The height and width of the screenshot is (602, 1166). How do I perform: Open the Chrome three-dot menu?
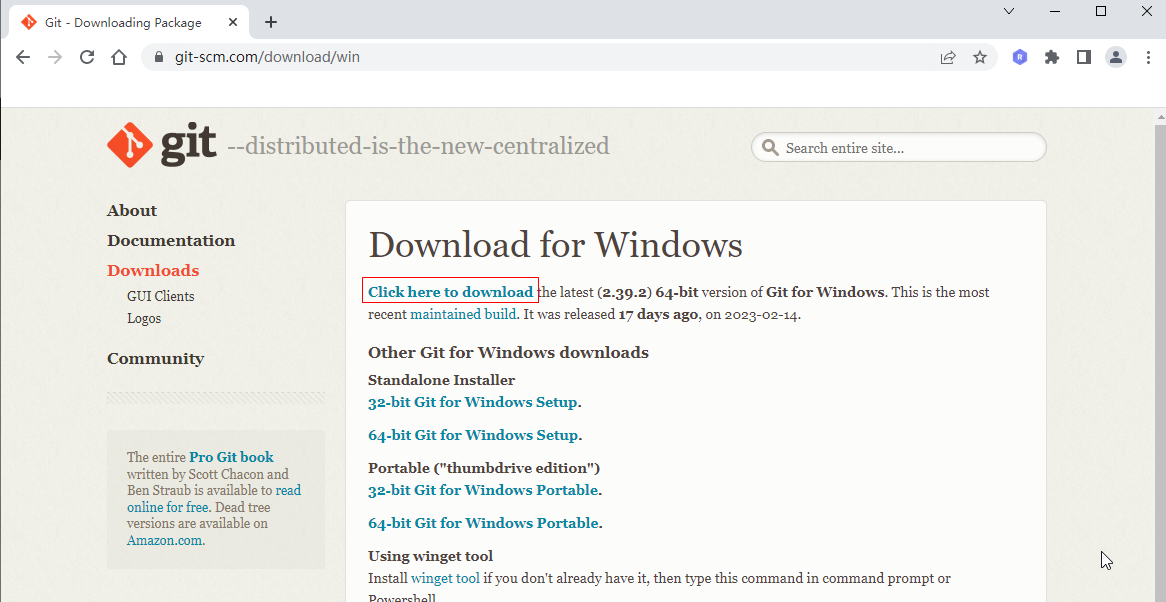tap(1149, 56)
